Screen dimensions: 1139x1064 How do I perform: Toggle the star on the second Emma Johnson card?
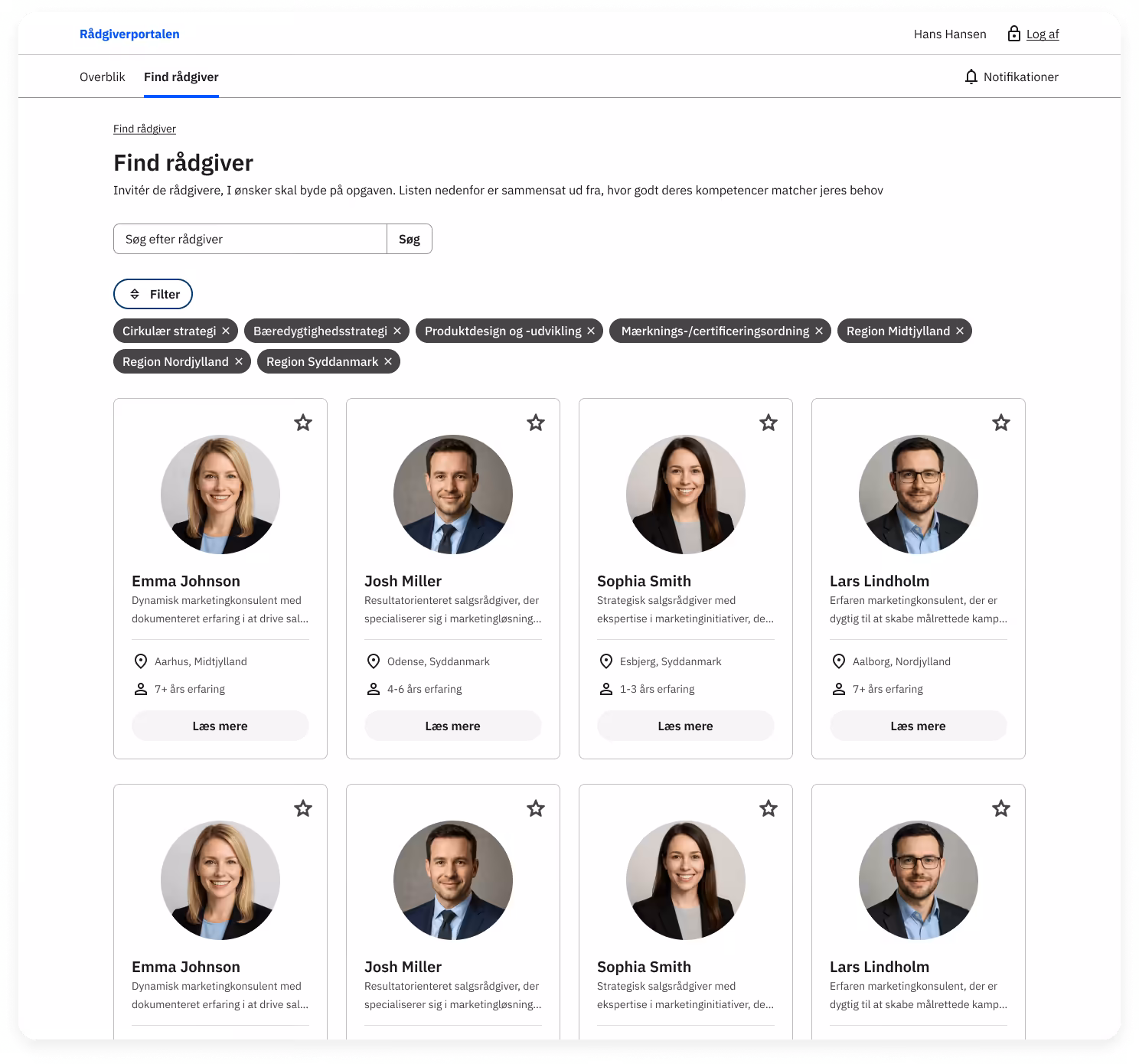point(302,808)
